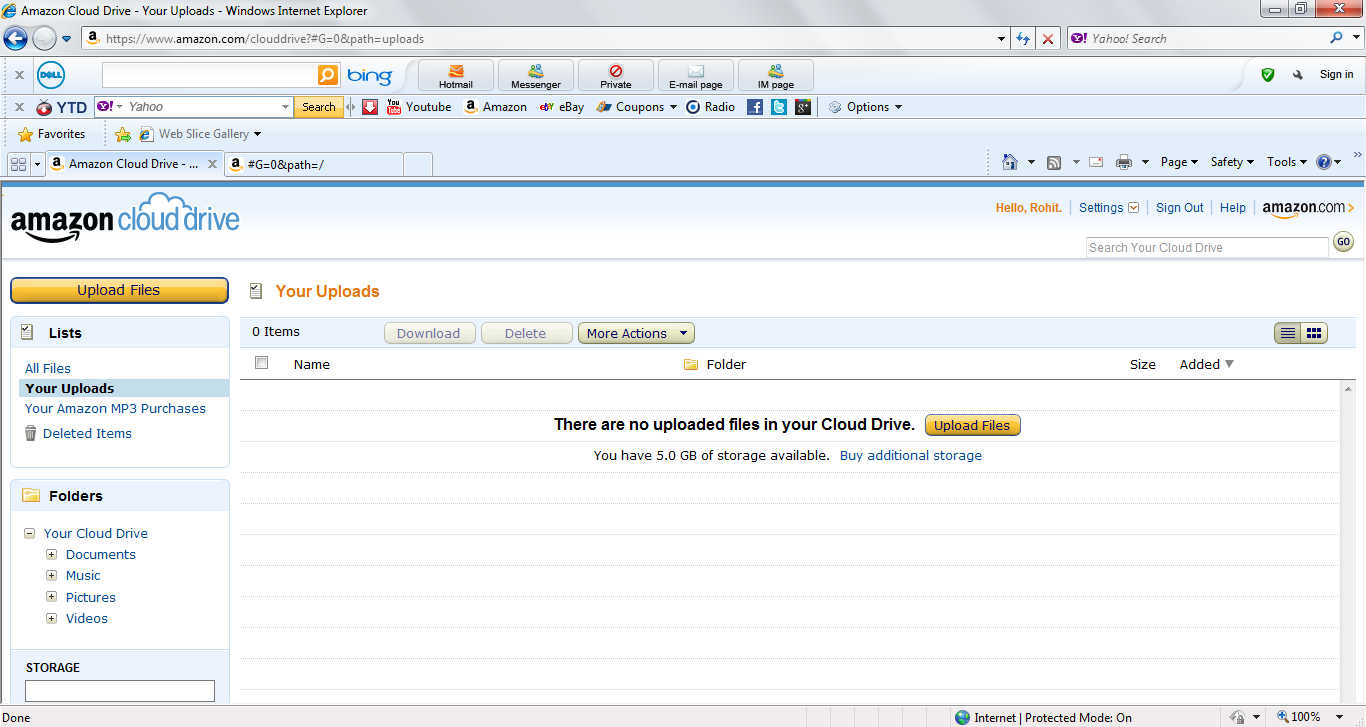Screen dimensions: 1366x727
Task: Open the Youtube shortcut in the YTD toolbar
Action: (419, 107)
